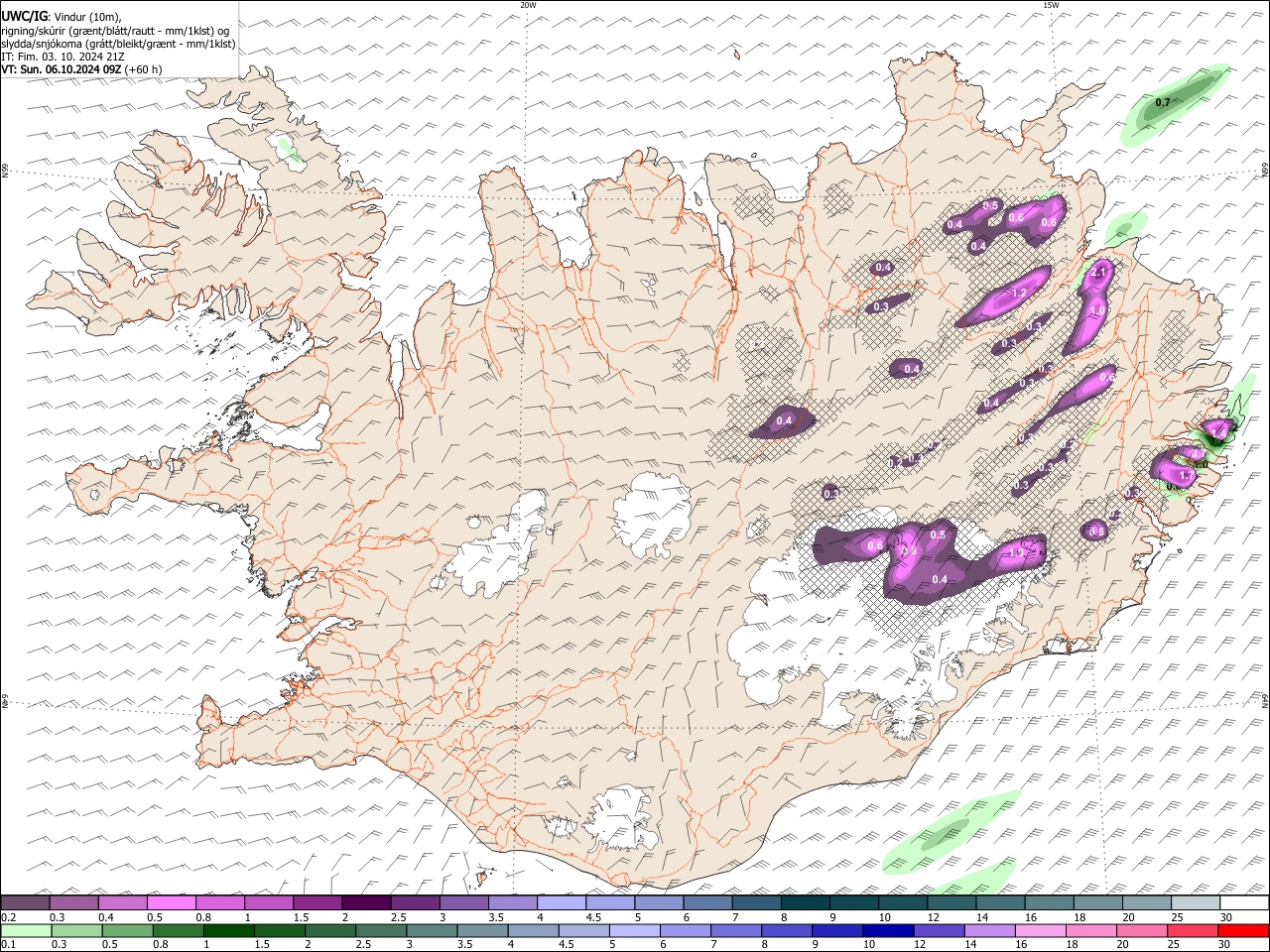Select the dark teal swatch labeled 8, upper row
The height and width of the screenshot is (952, 1270).
click(x=806, y=902)
